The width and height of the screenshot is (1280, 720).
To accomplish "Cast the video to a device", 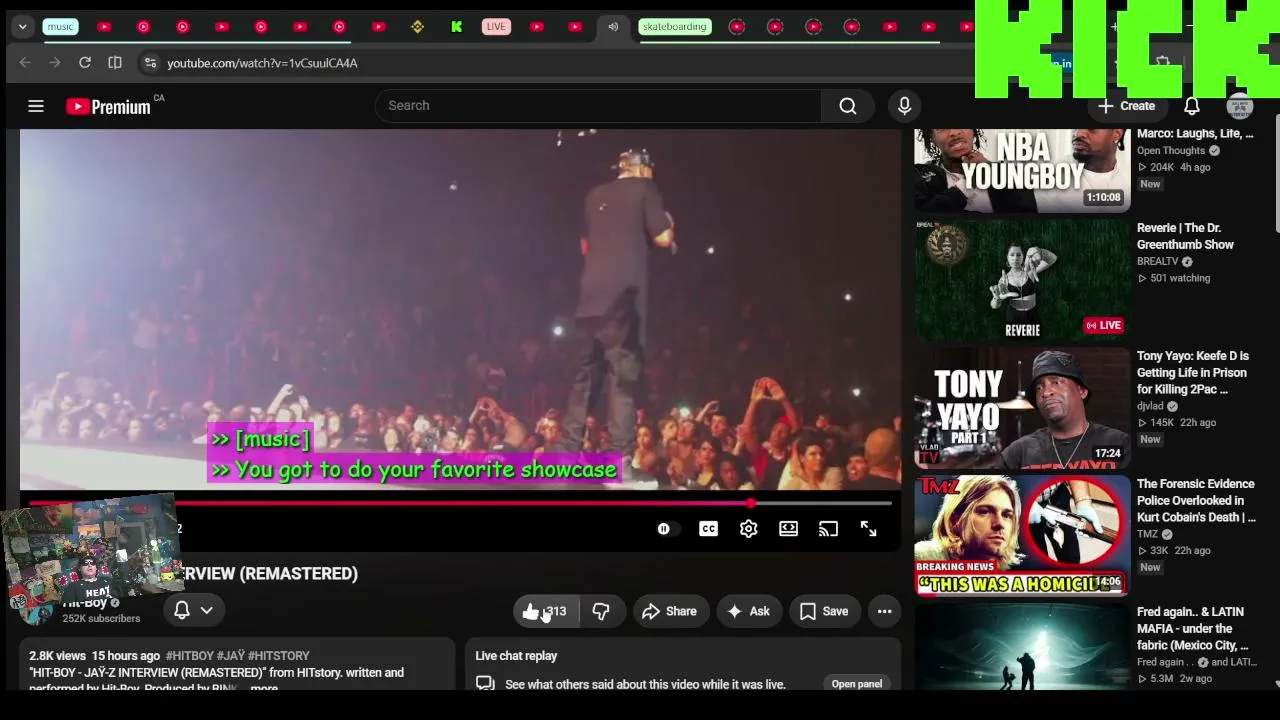I will [x=828, y=529].
